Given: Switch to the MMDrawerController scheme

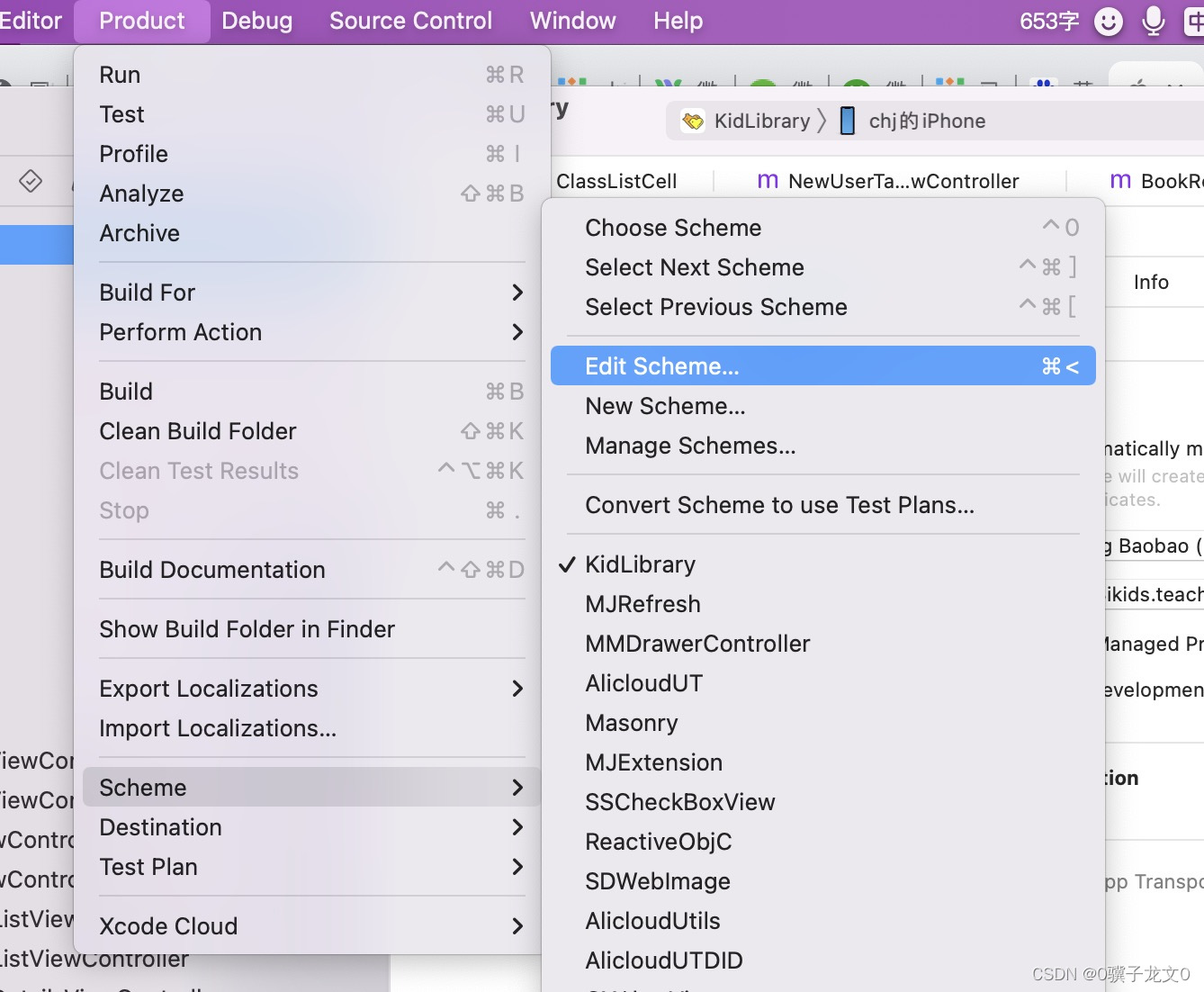Looking at the screenshot, I should pos(822,644).
